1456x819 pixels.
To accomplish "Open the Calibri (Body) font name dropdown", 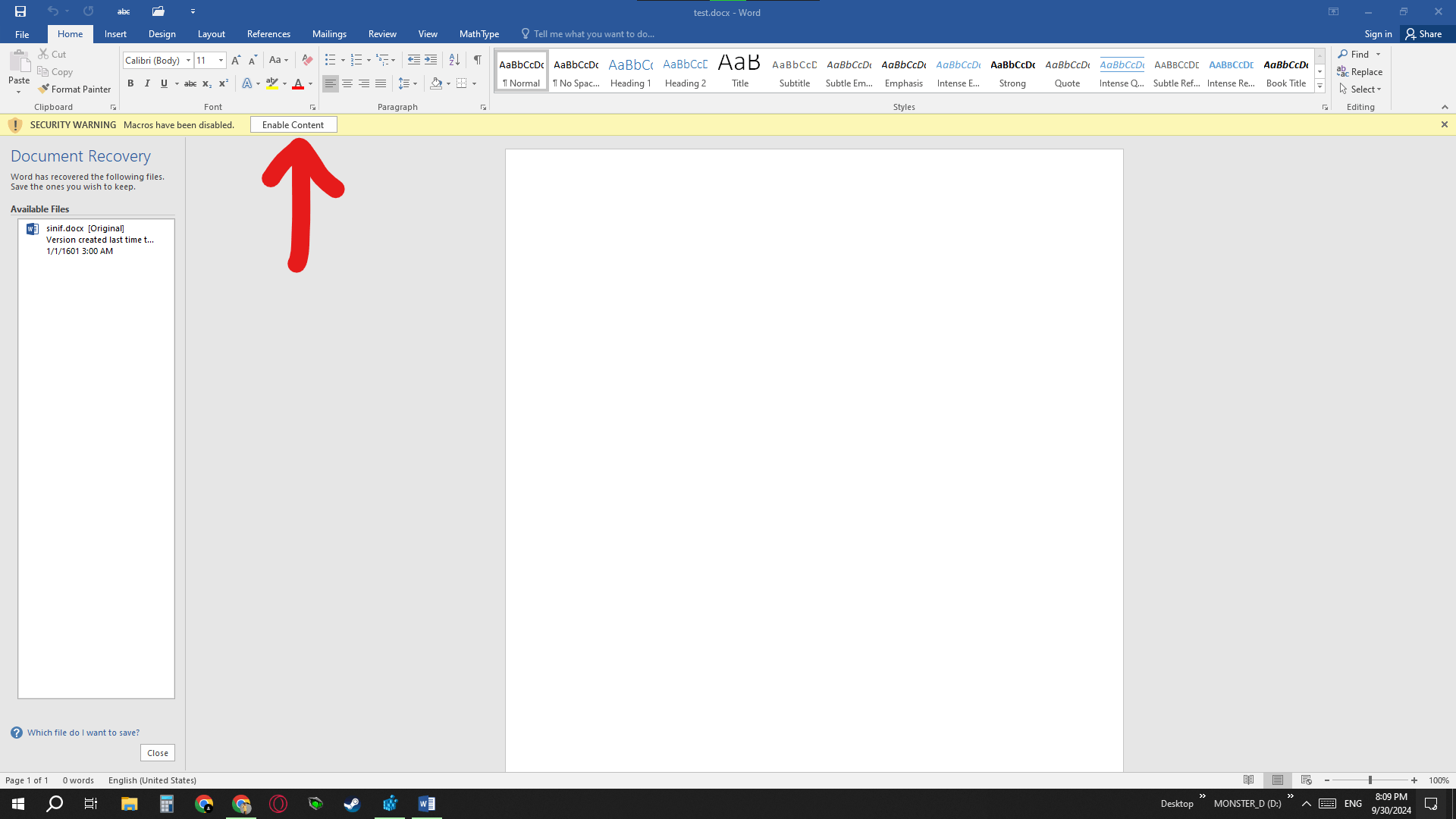I will [x=188, y=60].
